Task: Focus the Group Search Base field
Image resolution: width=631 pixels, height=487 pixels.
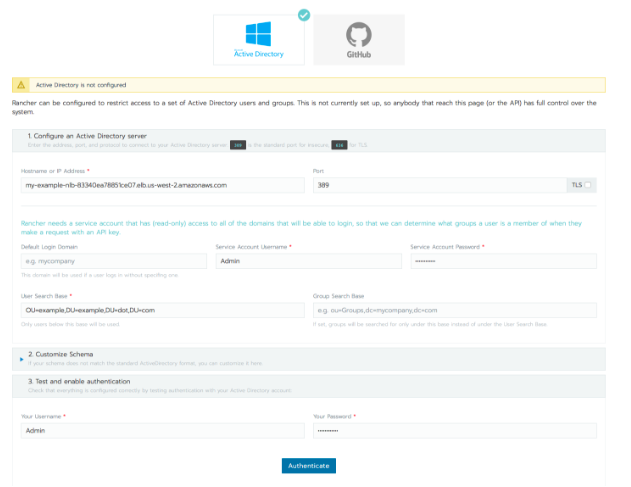Action: click(x=454, y=311)
